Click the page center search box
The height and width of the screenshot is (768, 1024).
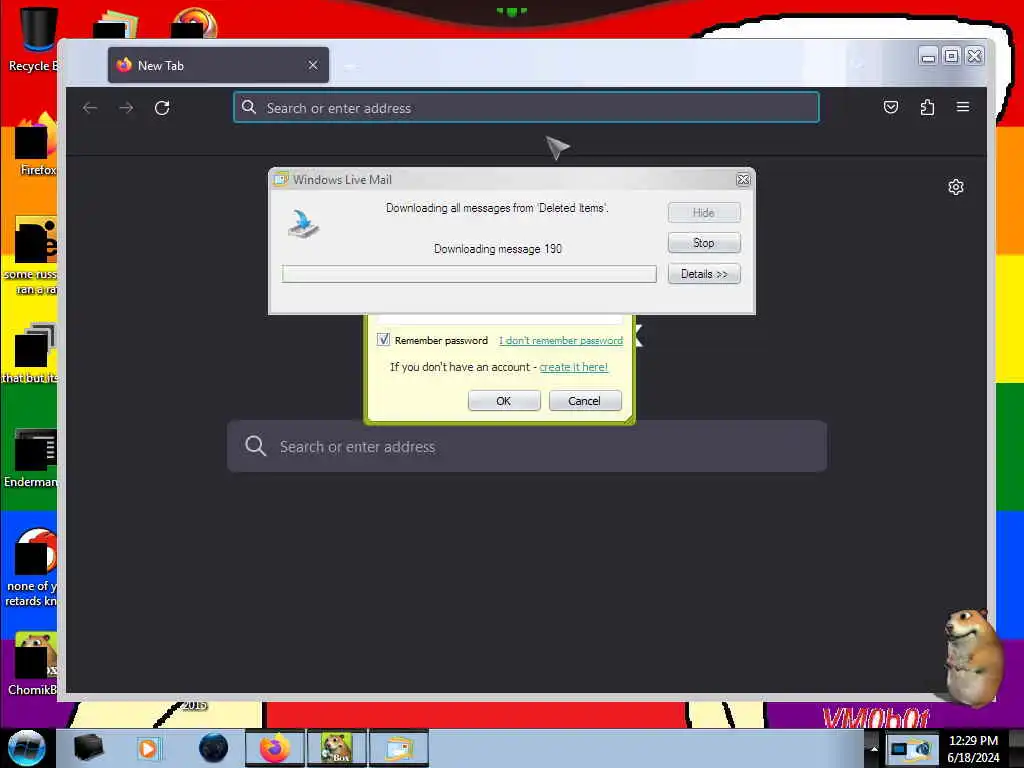point(527,446)
